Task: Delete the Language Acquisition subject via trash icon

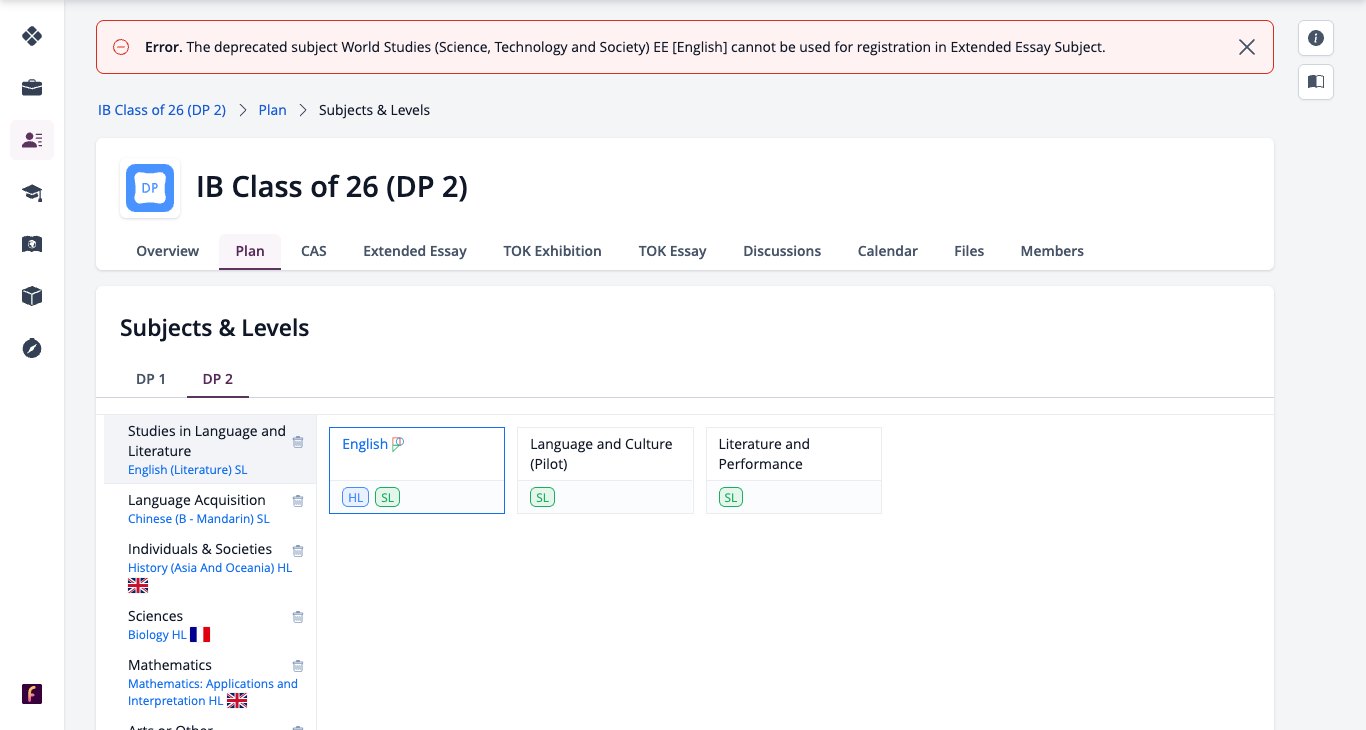Action: [x=298, y=501]
